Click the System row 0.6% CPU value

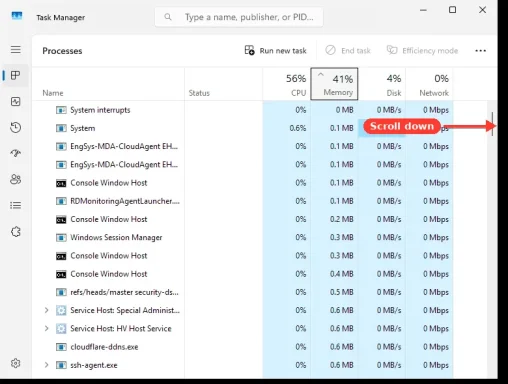(x=298, y=128)
